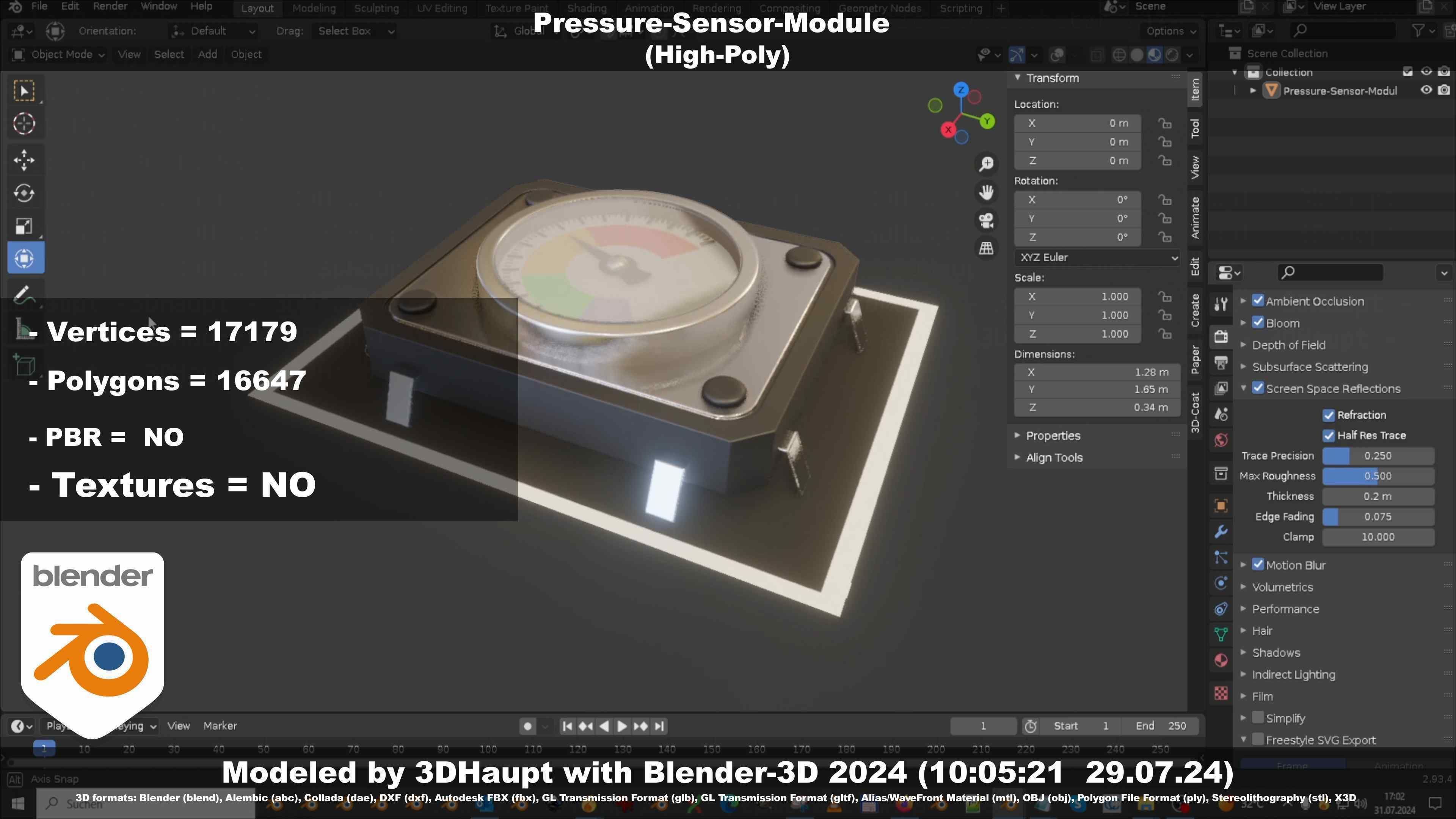Open the Marker menu in timeline
The width and height of the screenshot is (1456, 819).
pos(220,726)
